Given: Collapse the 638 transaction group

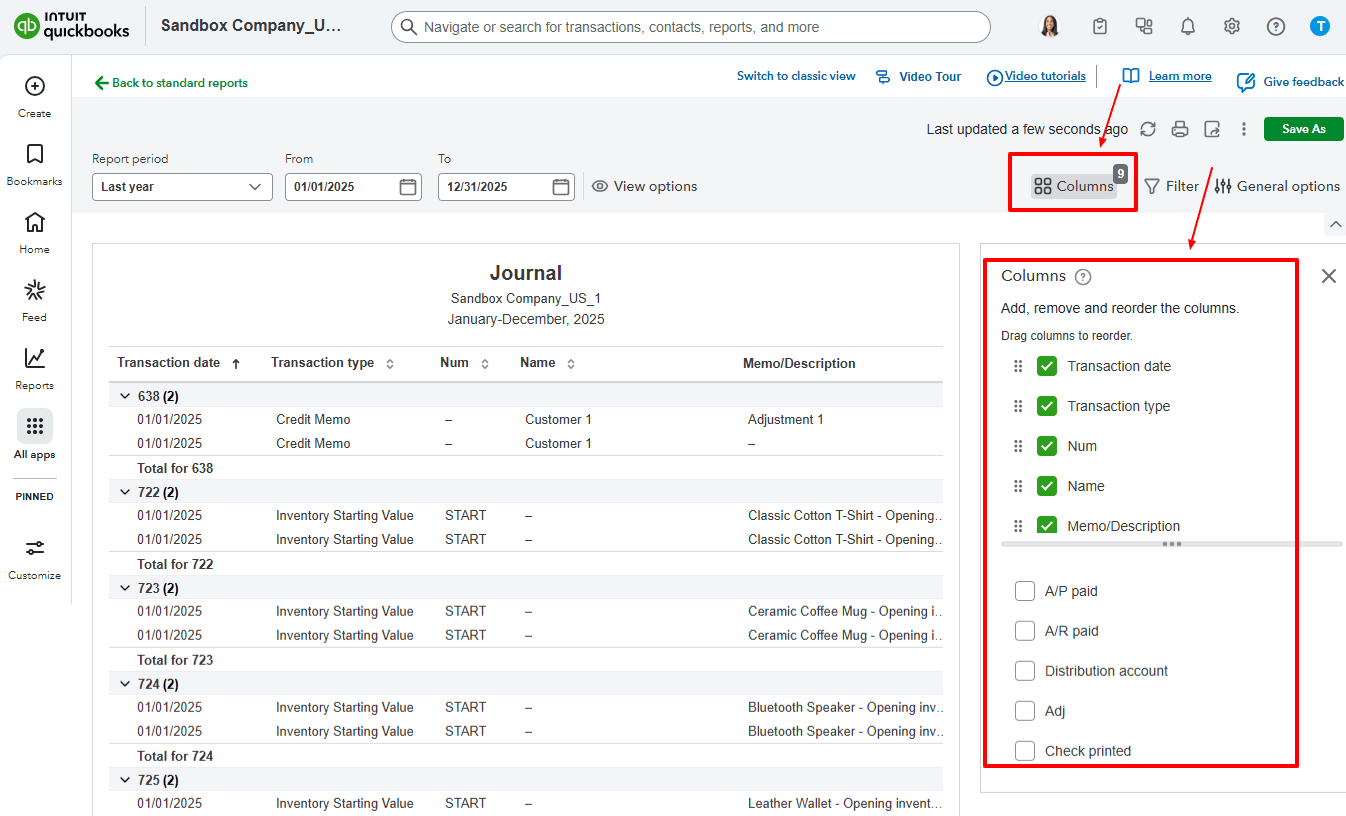Looking at the screenshot, I should [125, 397].
